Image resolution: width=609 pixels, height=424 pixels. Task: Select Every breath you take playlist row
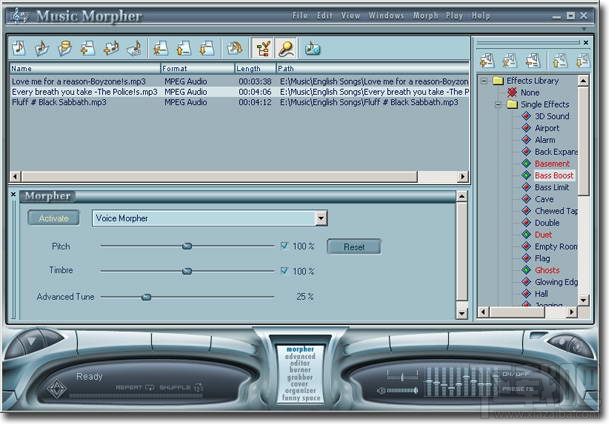coord(239,92)
